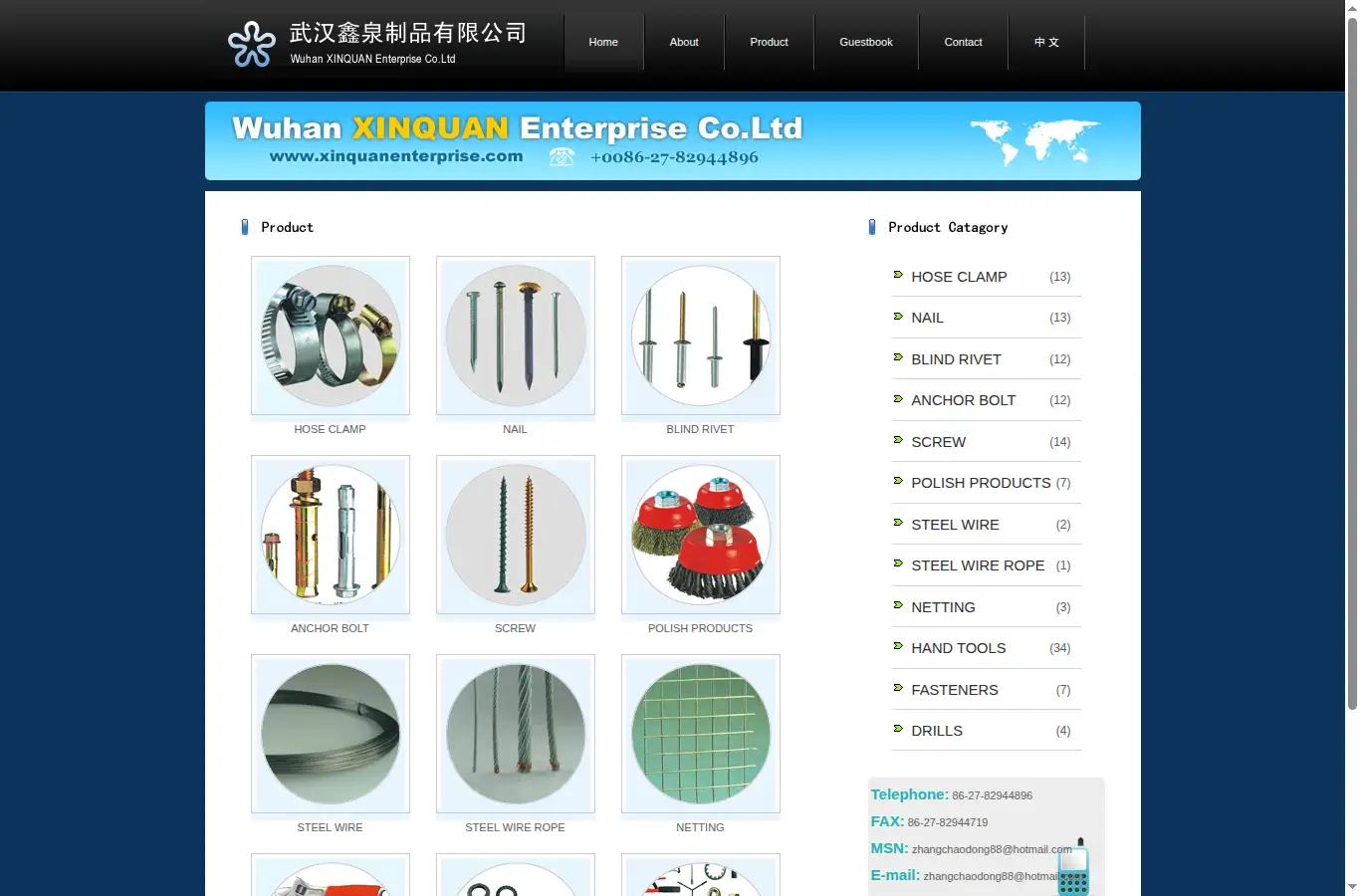Click the mobile phone icon in contact box
The image size is (1360, 896).
coord(1073,867)
